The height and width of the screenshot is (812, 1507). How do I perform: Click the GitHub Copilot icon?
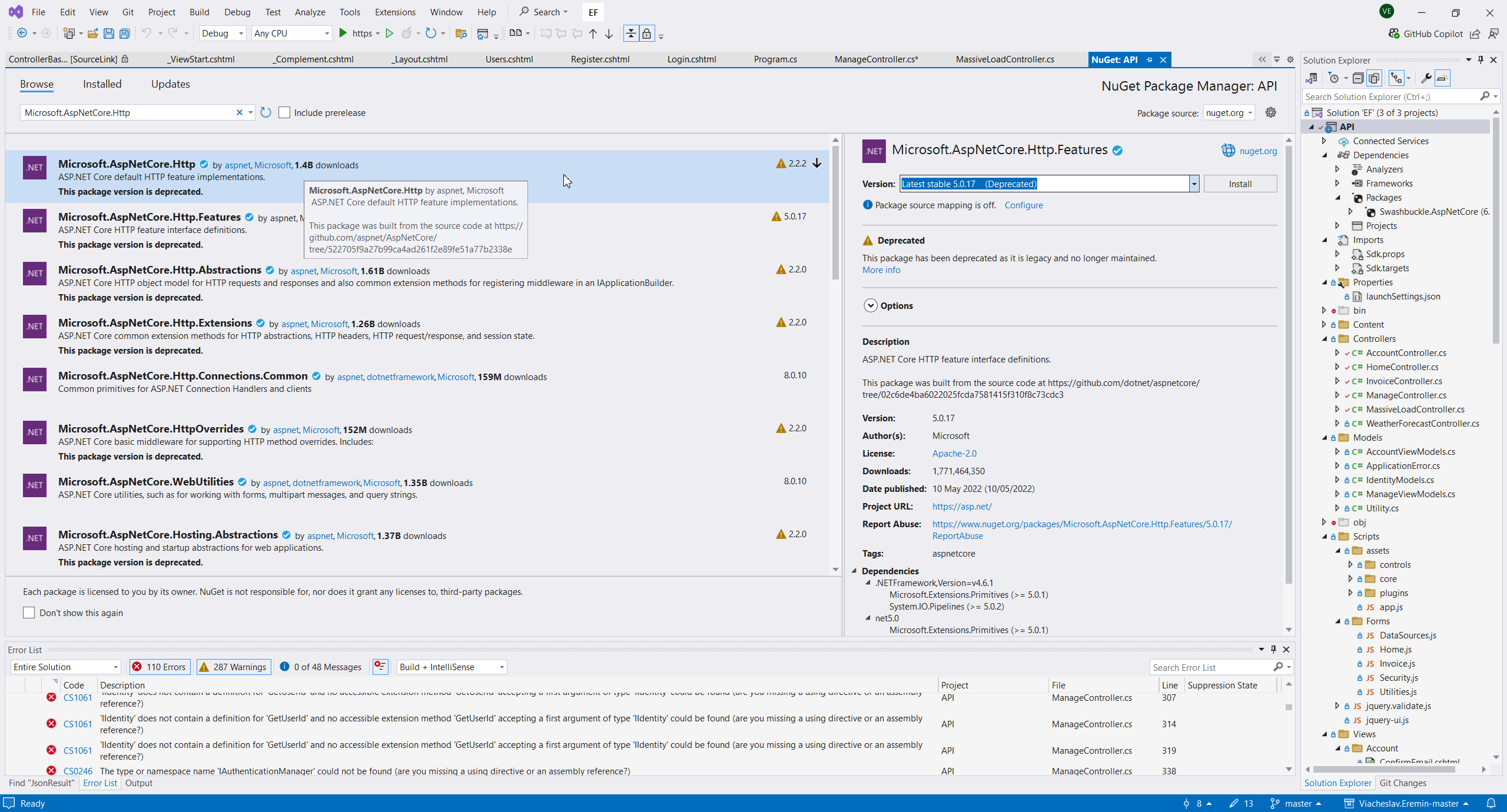click(x=1394, y=34)
